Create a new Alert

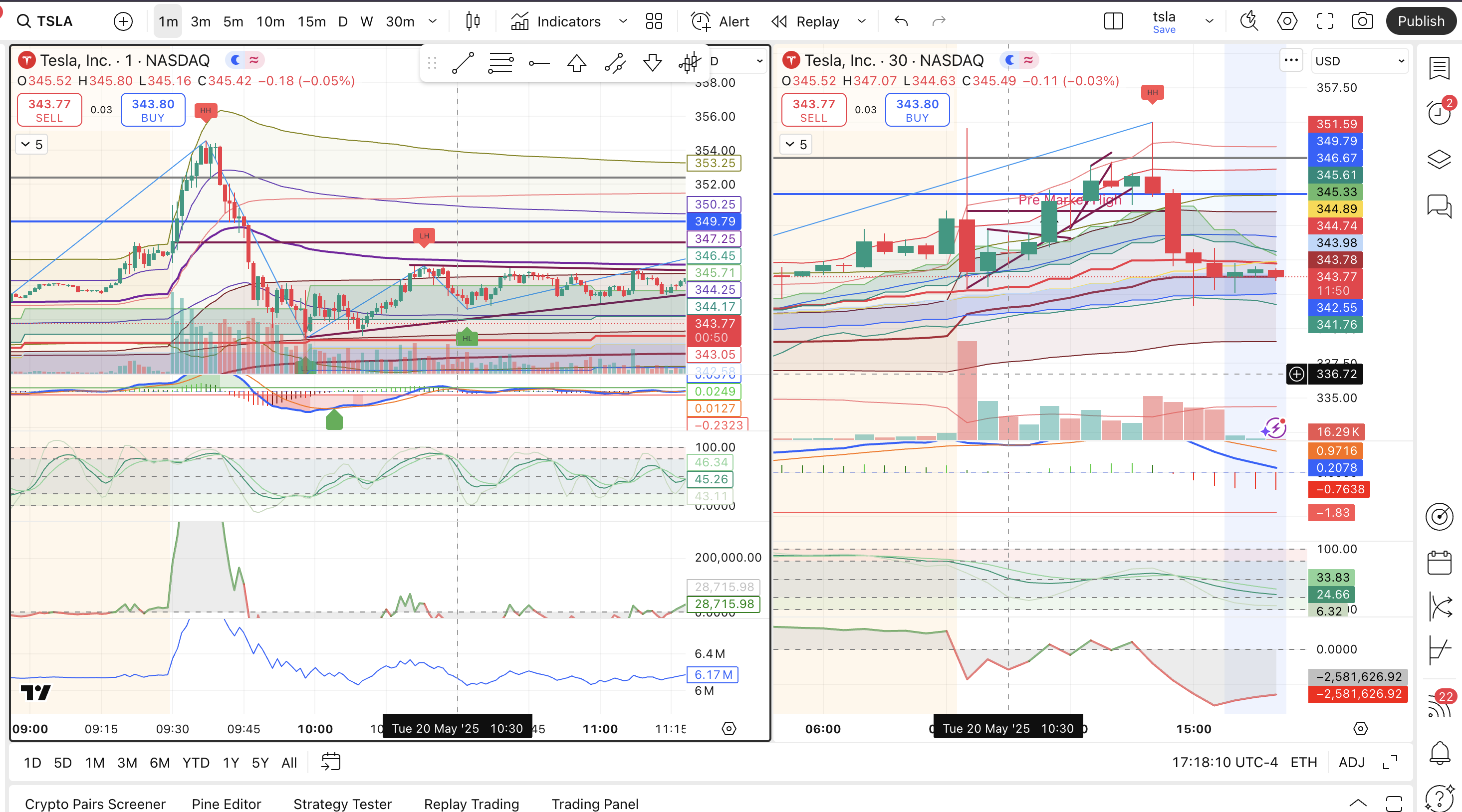[720, 21]
